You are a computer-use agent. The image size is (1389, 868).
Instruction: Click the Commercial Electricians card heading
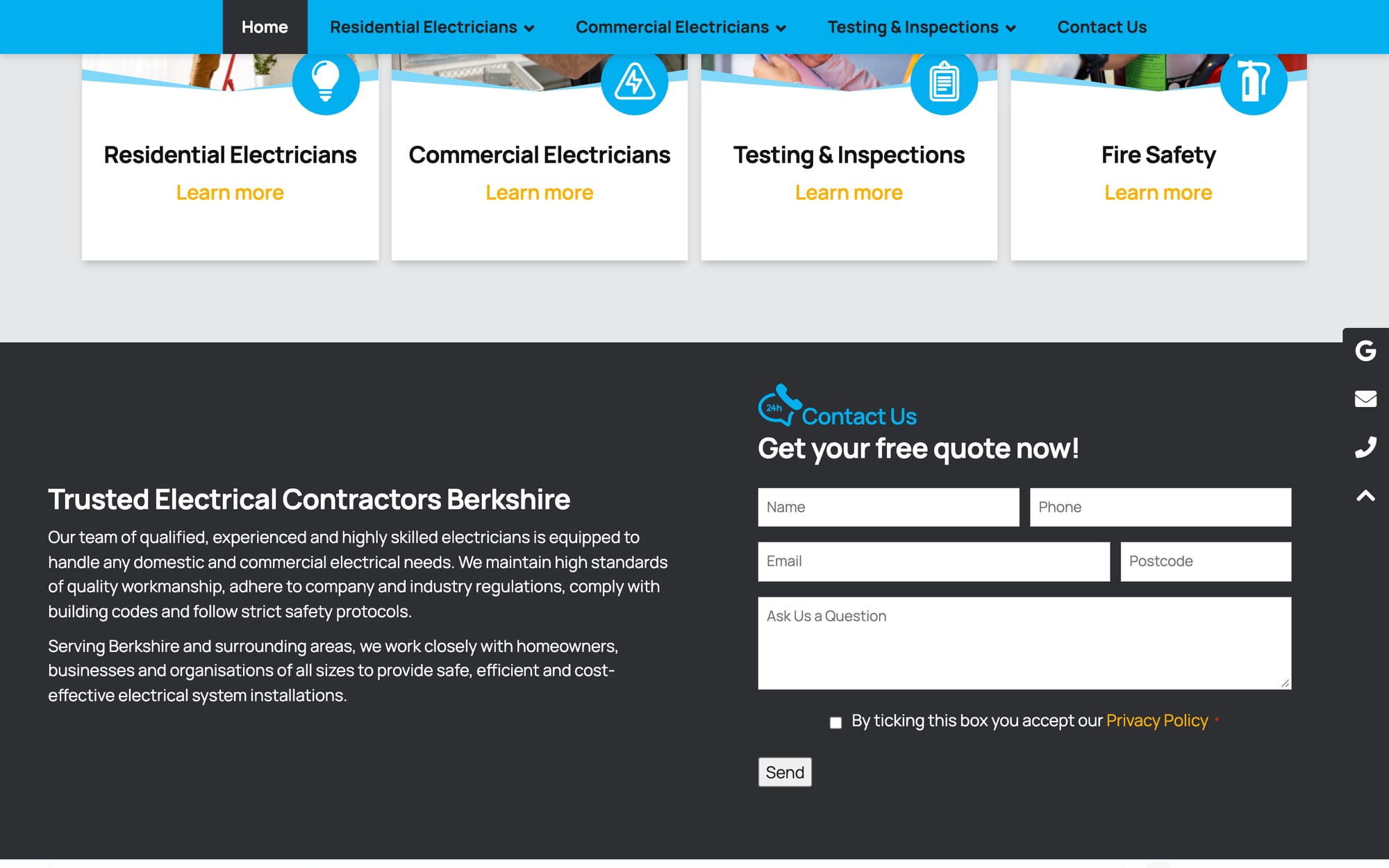coord(540,155)
